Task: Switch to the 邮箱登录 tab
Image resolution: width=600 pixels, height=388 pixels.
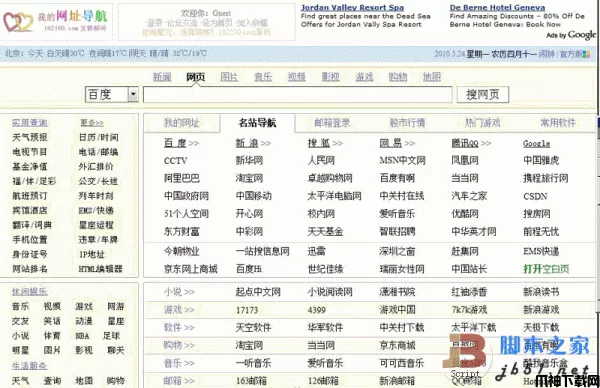Action: click(332, 123)
